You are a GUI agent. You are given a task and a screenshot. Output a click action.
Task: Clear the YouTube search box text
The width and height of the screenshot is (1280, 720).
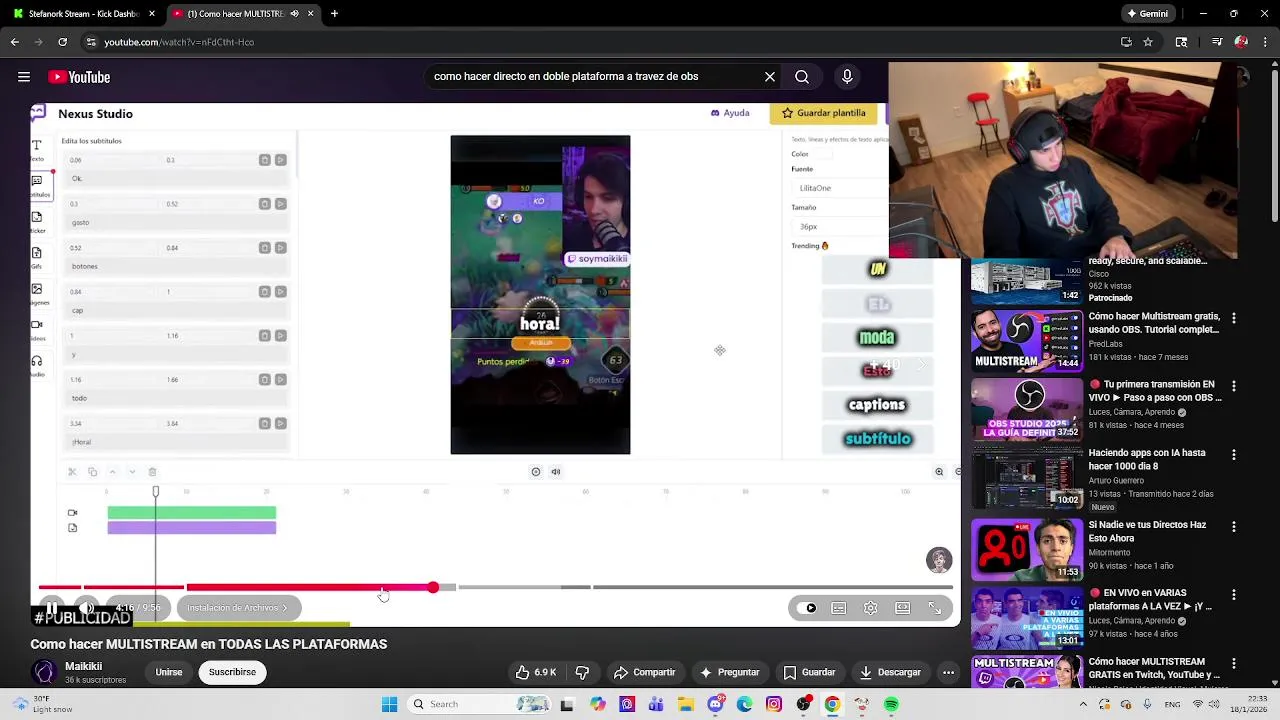click(x=770, y=76)
